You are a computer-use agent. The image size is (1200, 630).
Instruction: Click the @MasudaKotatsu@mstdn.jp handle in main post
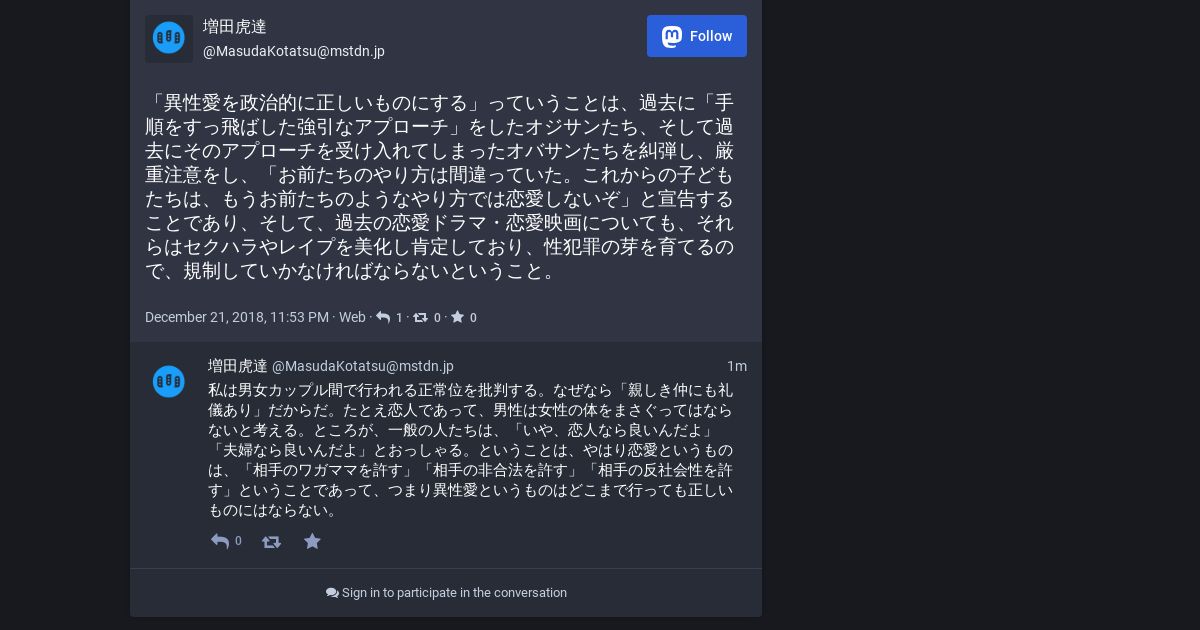[x=294, y=51]
